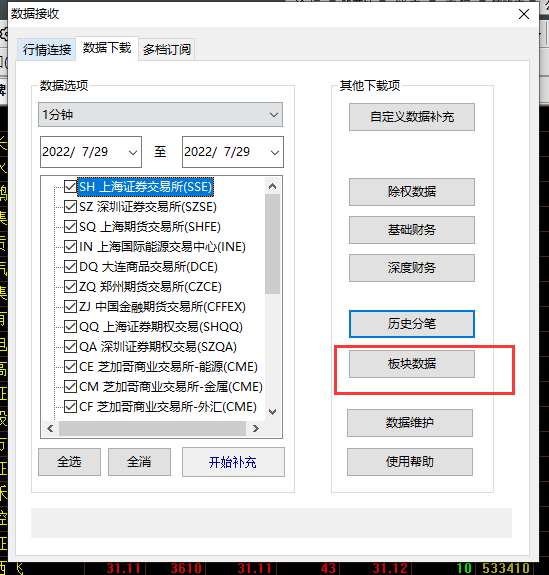
Task: Open the 多档订阅 tab
Action: click(166, 49)
